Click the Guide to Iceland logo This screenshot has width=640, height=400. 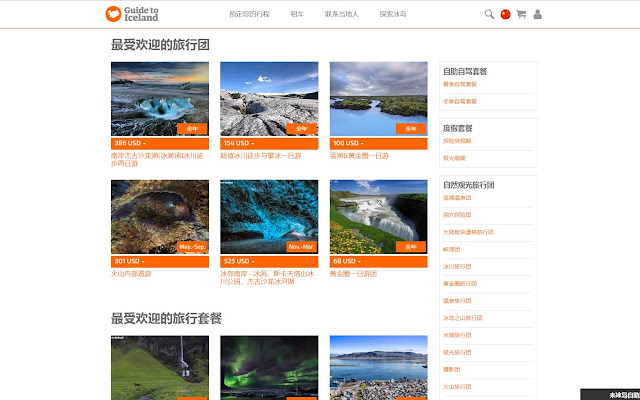pos(131,14)
